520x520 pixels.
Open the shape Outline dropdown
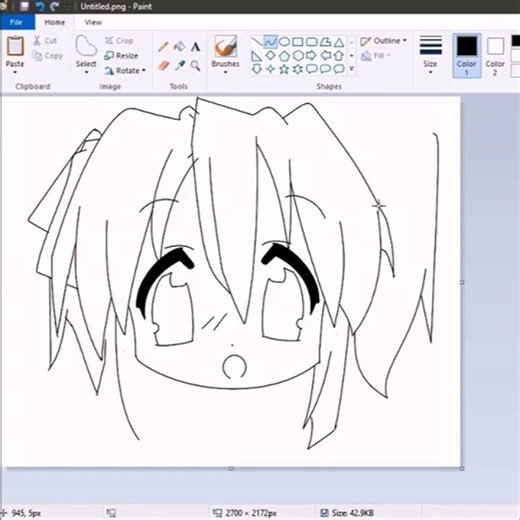[384, 41]
